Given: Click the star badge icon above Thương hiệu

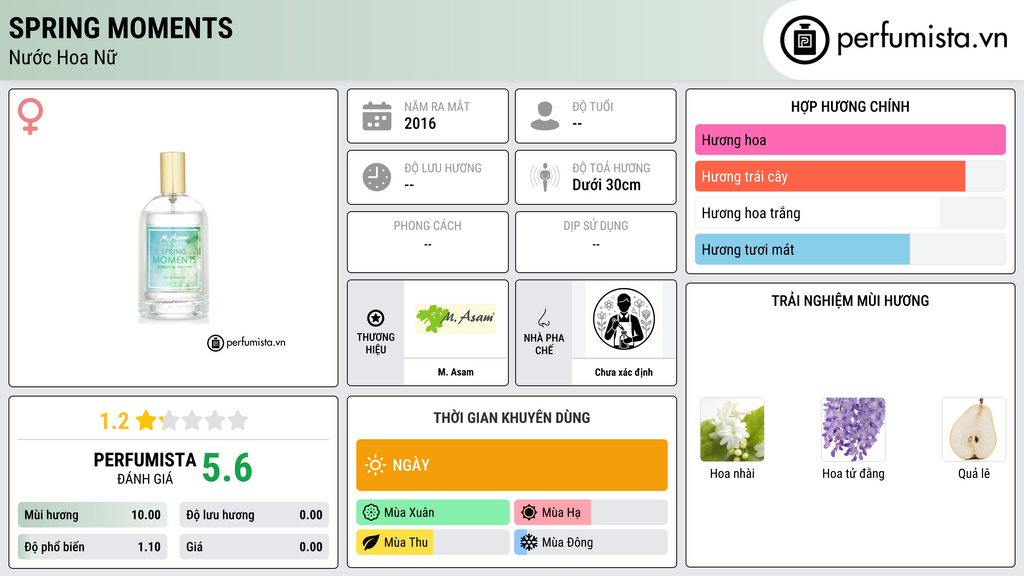Looking at the screenshot, I should pos(376,318).
